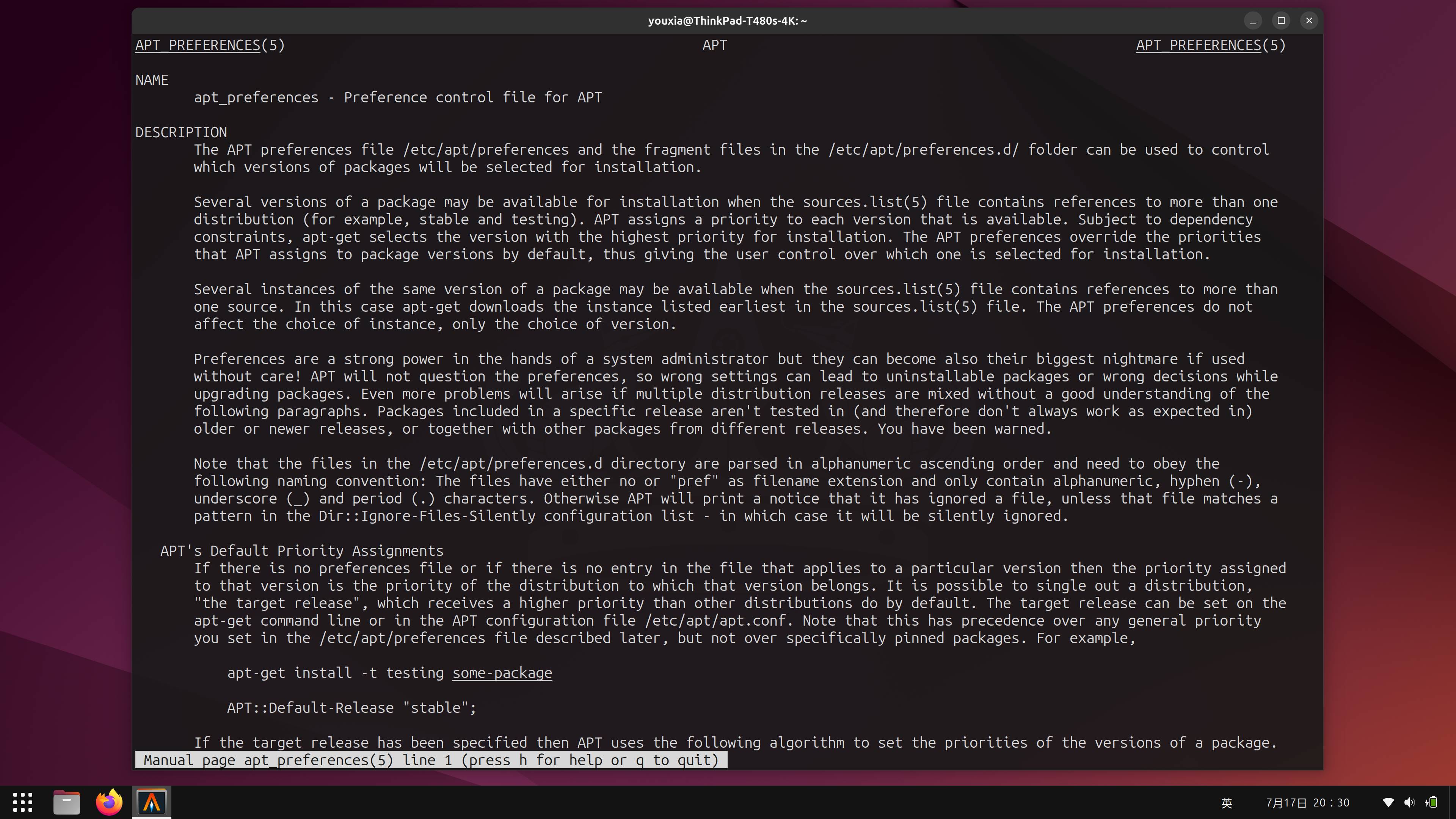
Task: Click the left APT_PREFERENCES(5) header
Action: tap(210, 45)
